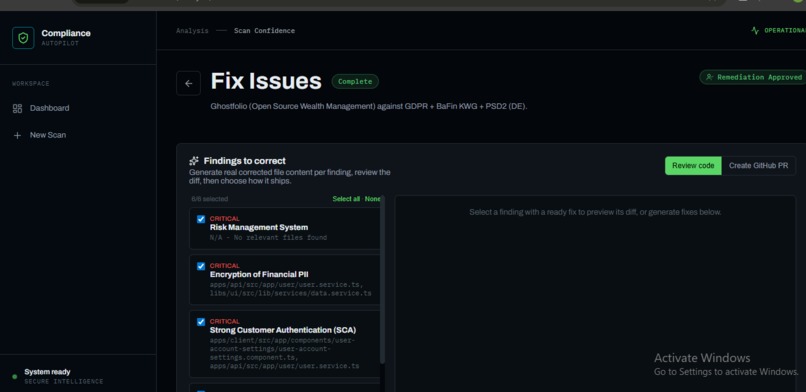The image size is (806, 392).
Task: Uncheck the Risk Management System finding
Action: pyautogui.click(x=201, y=219)
